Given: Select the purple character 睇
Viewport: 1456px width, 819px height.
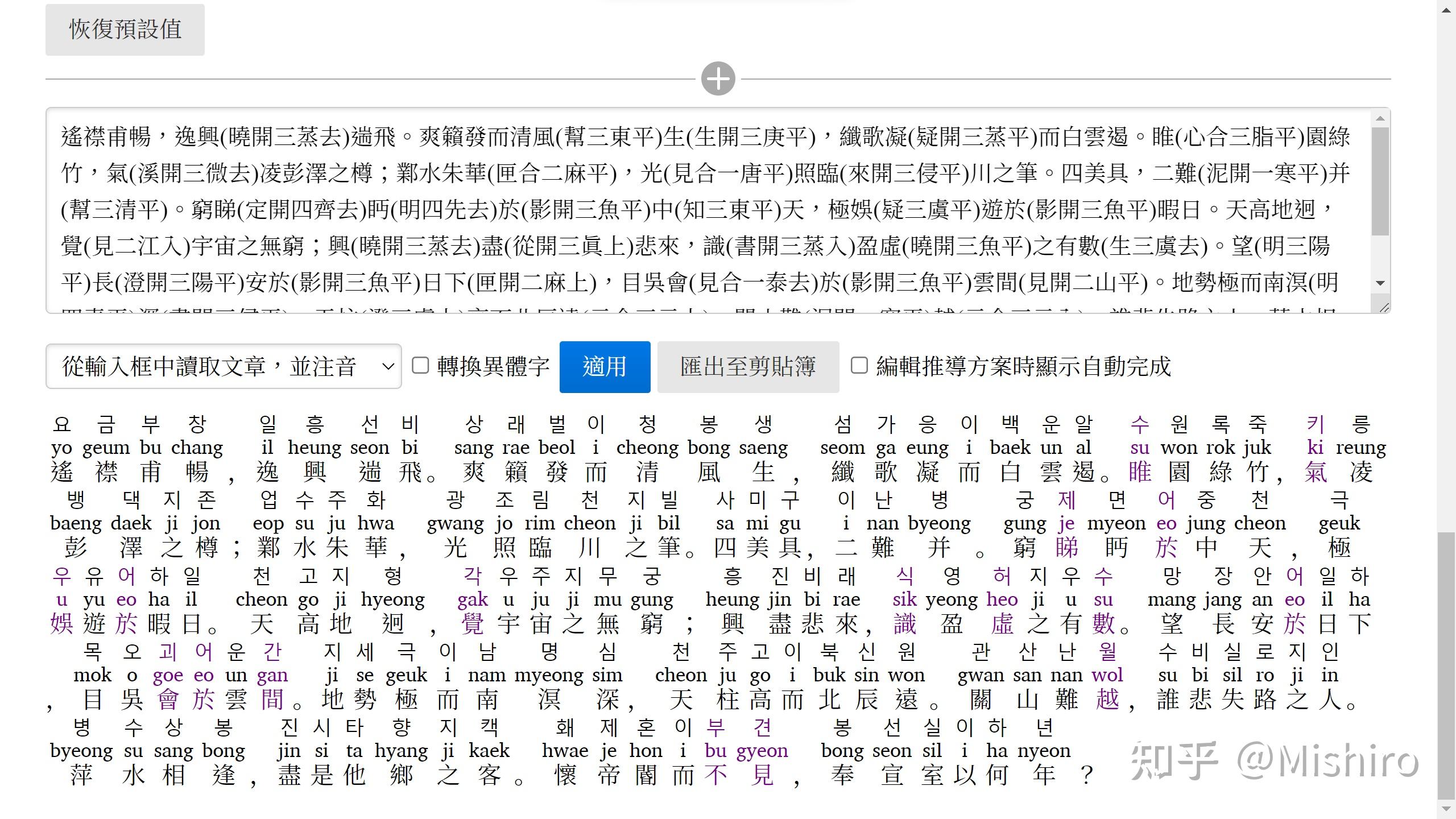Looking at the screenshot, I should [x=1066, y=548].
